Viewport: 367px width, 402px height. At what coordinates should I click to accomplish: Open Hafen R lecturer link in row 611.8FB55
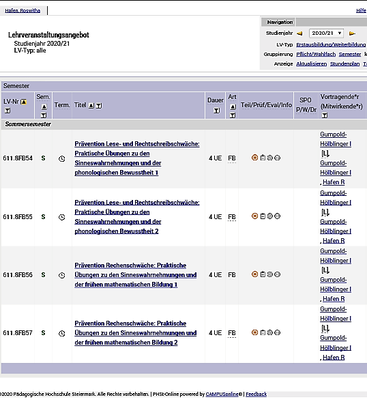tap(334, 241)
